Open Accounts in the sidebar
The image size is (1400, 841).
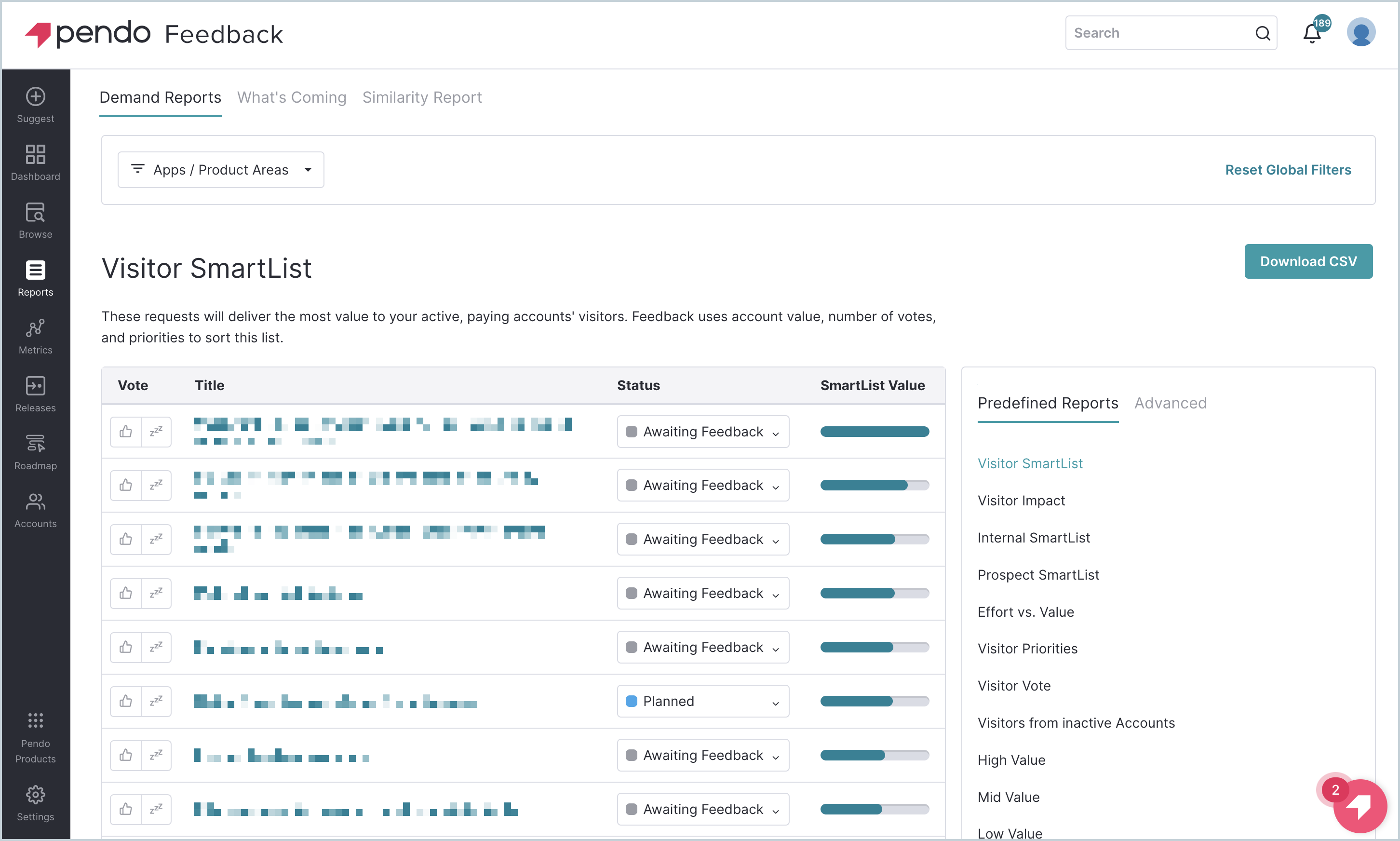click(x=35, y=510)
